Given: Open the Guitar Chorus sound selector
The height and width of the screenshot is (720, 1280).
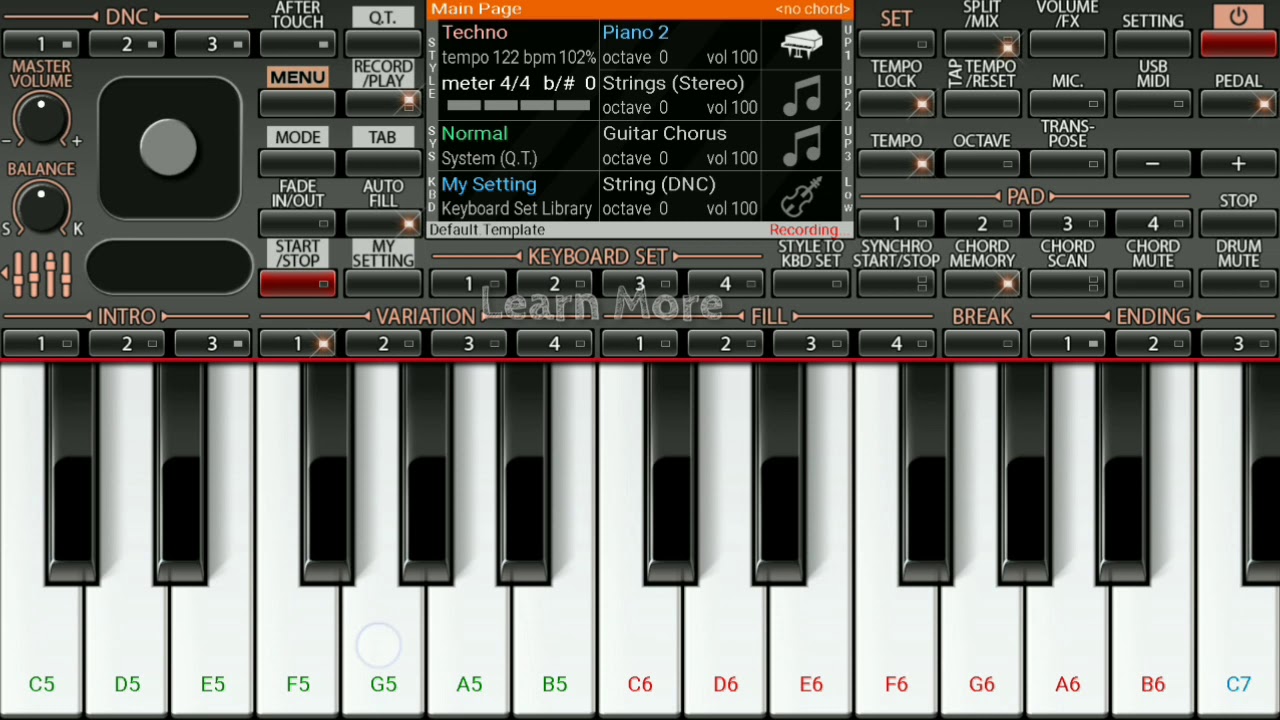Looking at the screenshot, I should coord(680,146).
